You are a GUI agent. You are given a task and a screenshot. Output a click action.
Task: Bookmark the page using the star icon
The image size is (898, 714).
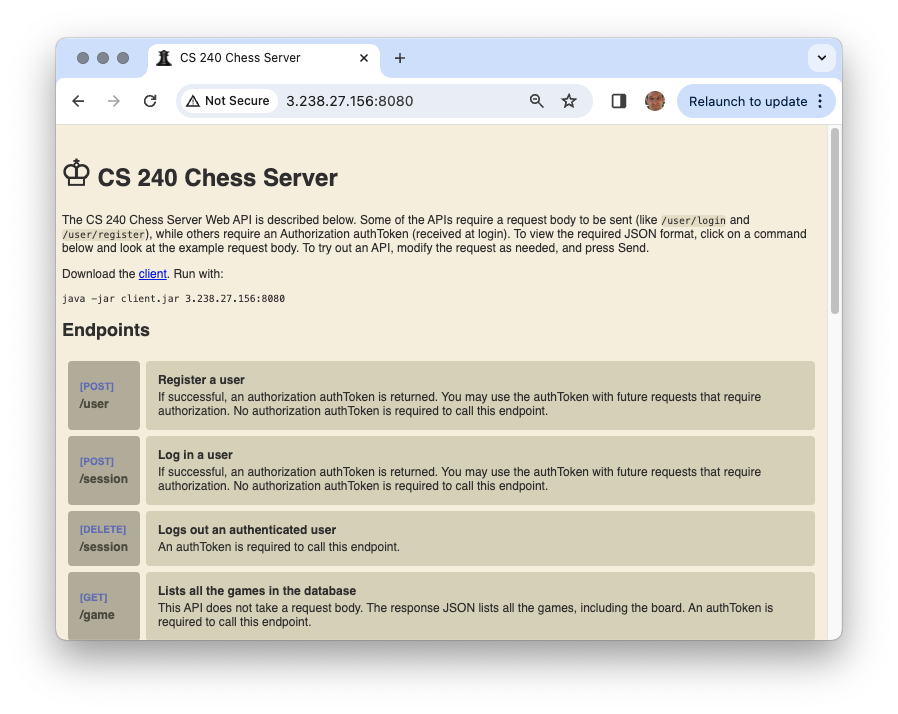[x=570, y=101]
